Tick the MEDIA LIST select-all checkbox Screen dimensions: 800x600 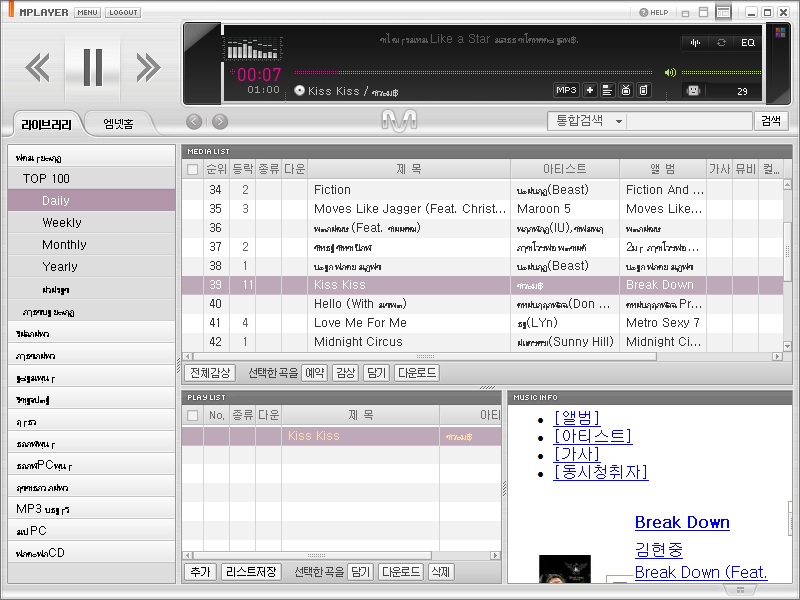[193, 170]
